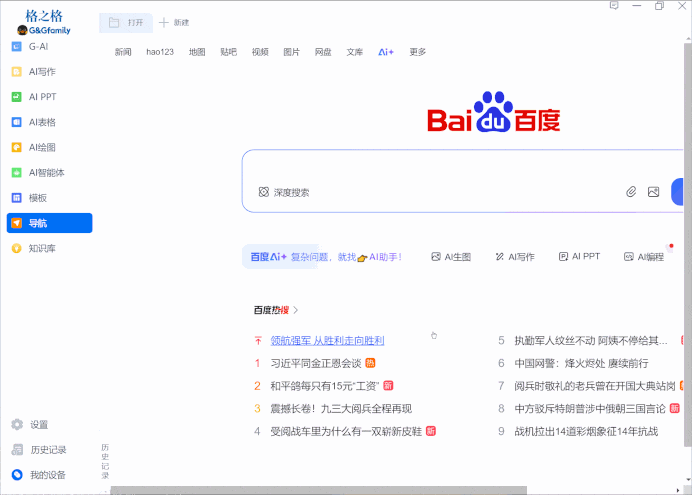Click the image upload icon in search box
This screenshot has height=495, width=692.
click(x=653, y=192)
